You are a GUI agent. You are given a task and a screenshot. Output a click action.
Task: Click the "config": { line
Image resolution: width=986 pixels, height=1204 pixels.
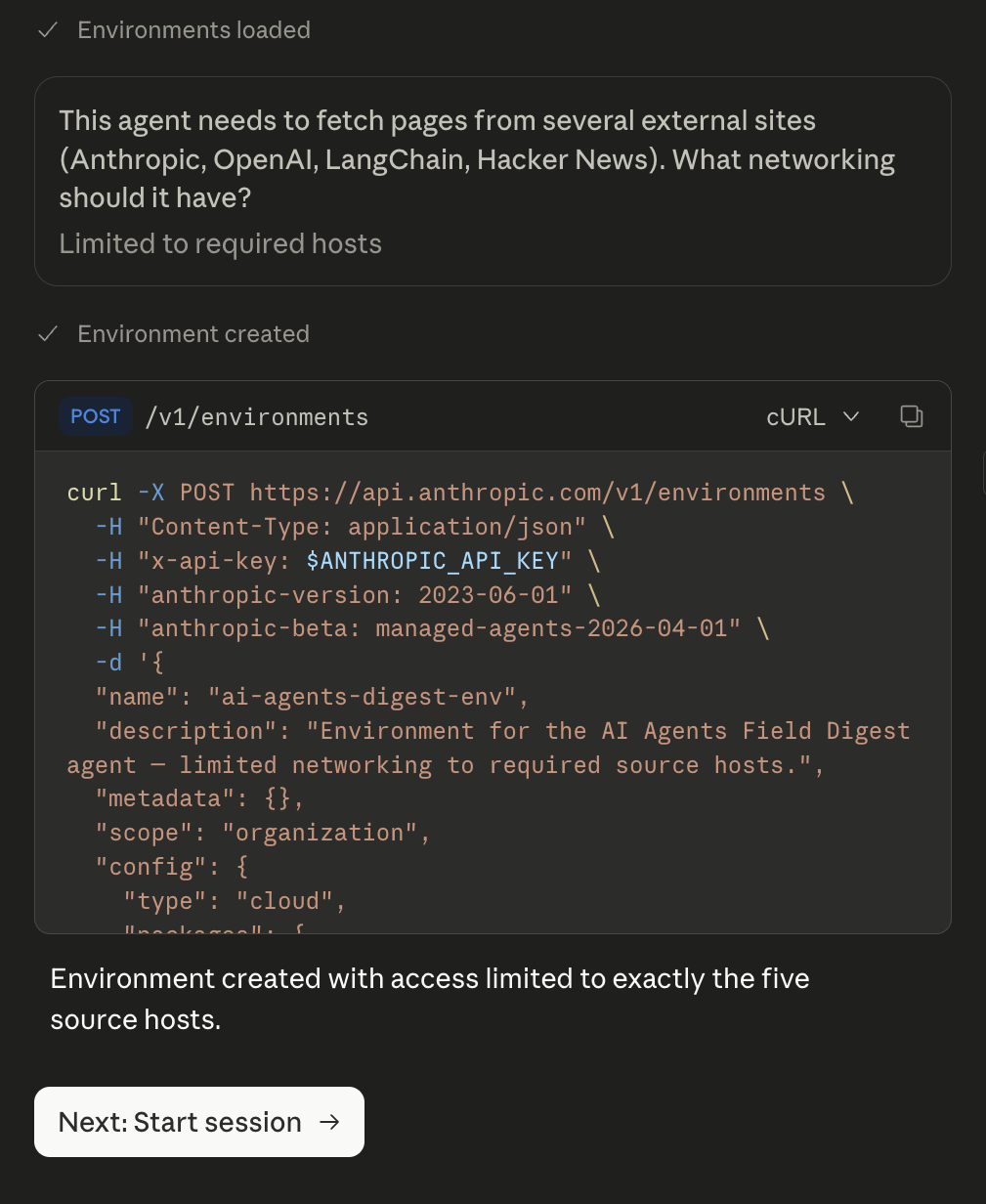[172, 867]
